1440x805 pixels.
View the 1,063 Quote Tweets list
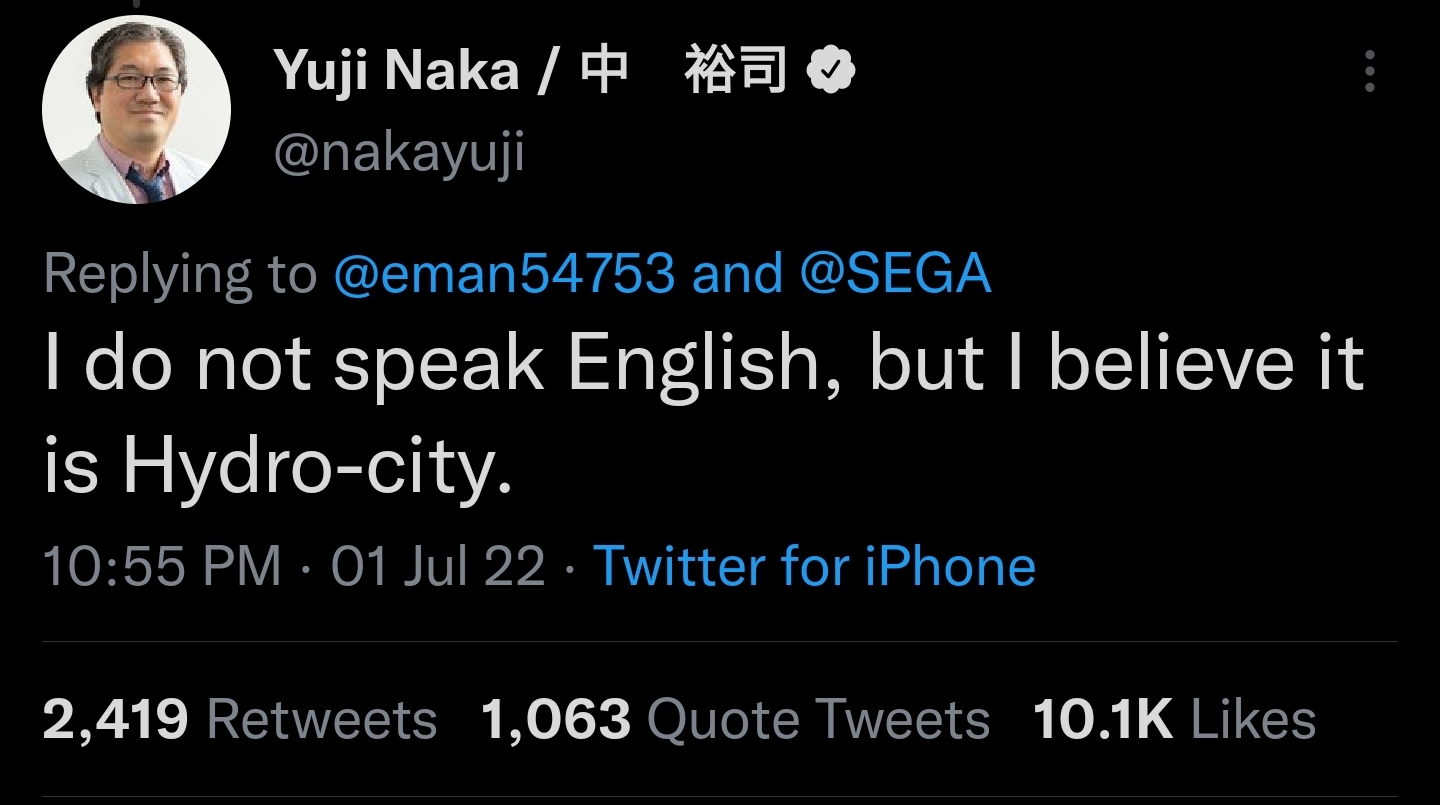click(735, 720)
